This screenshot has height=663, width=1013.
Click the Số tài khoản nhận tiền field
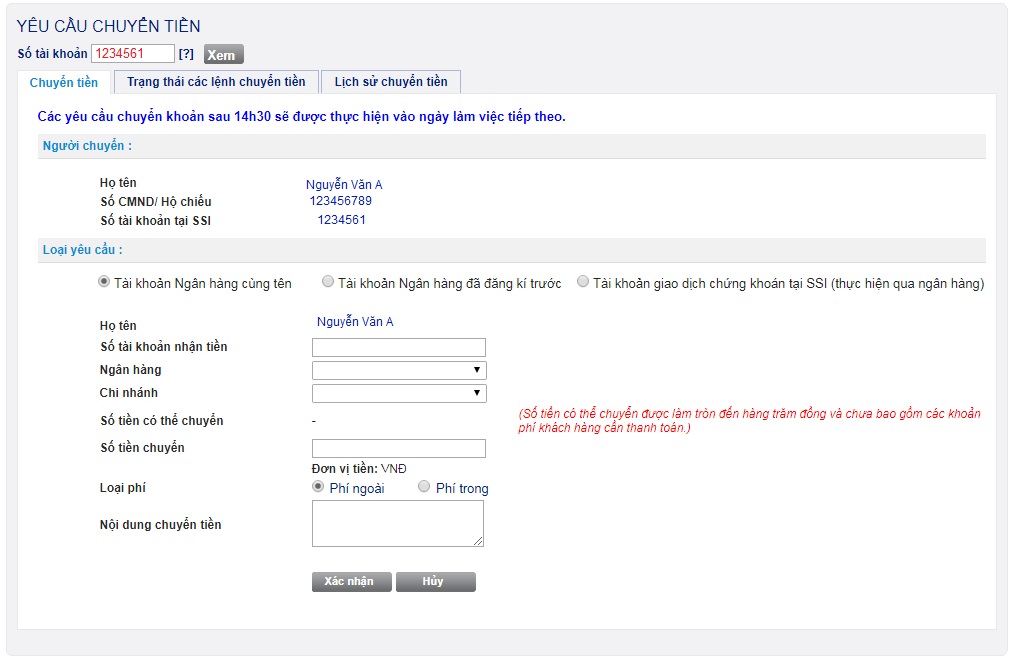click(x=398, y=348)
